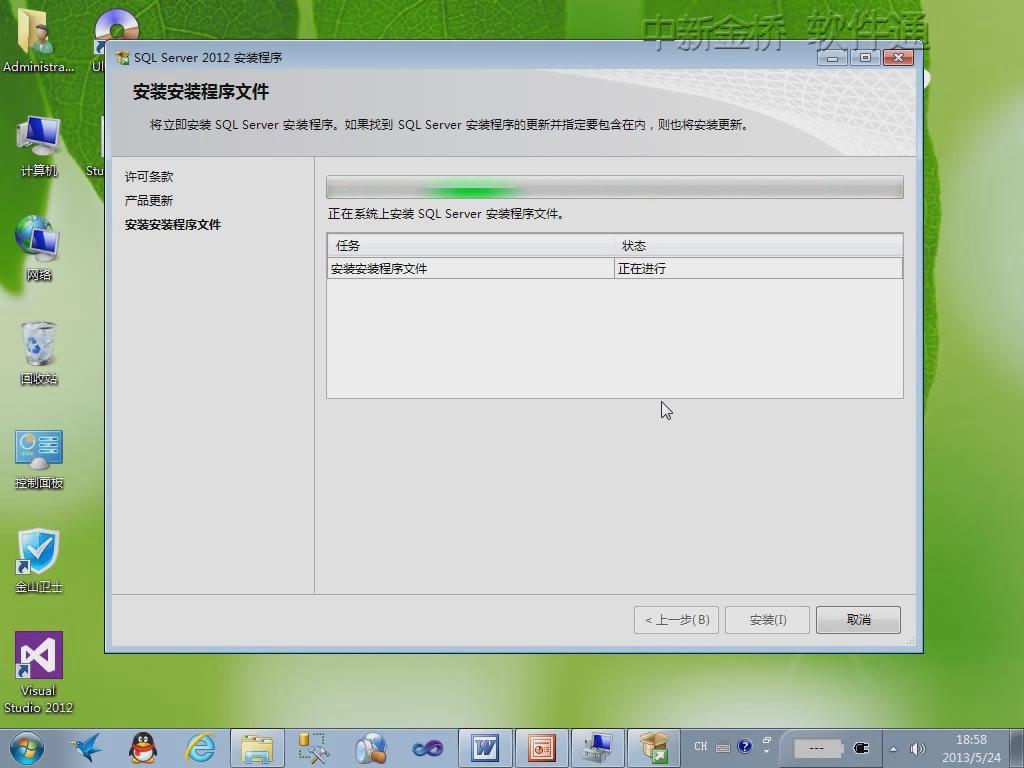Minimize the SQL Server 2012 setup window
The width and height of the screenshot is (1024, 768).
pos(832,57)
